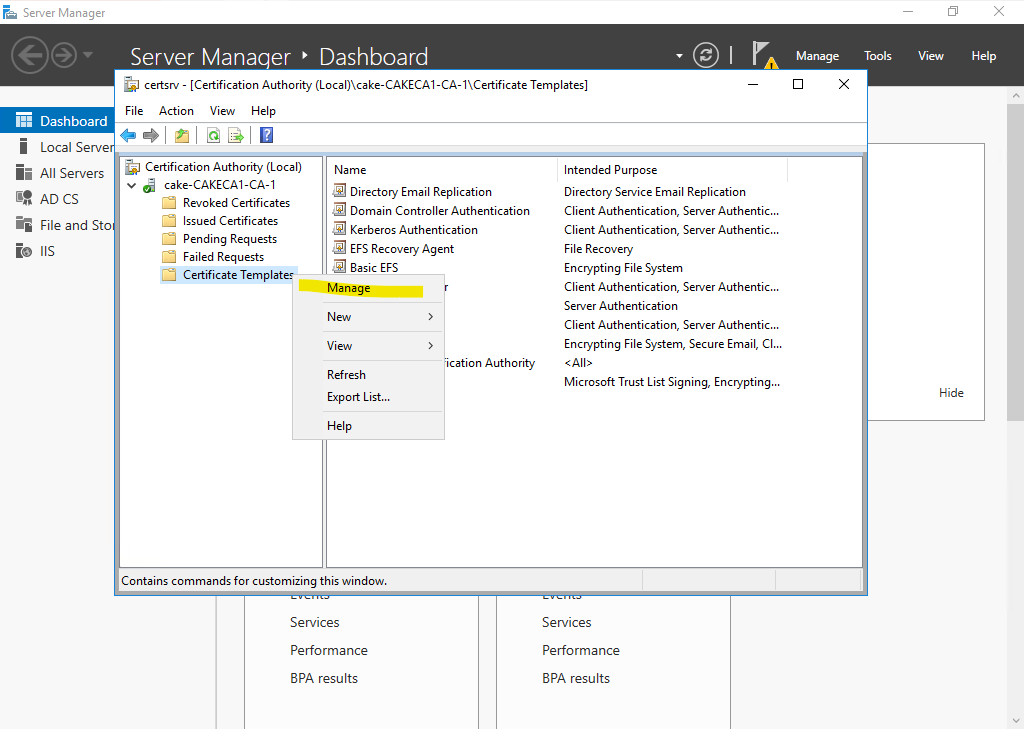The image size is (1024, 729).
Task: Click left Performance link in Server Manager tile
Action: [328, 651]
